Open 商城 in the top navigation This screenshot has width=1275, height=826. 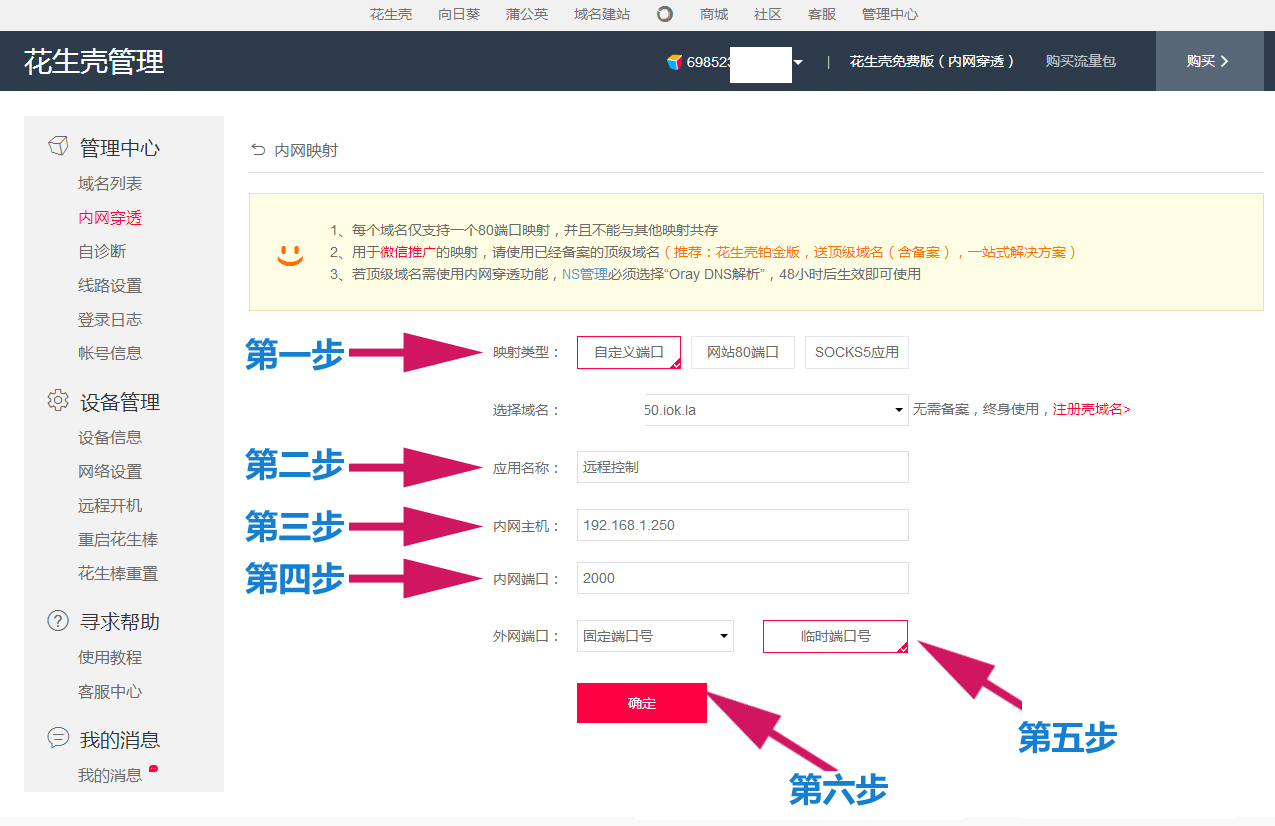714,14
